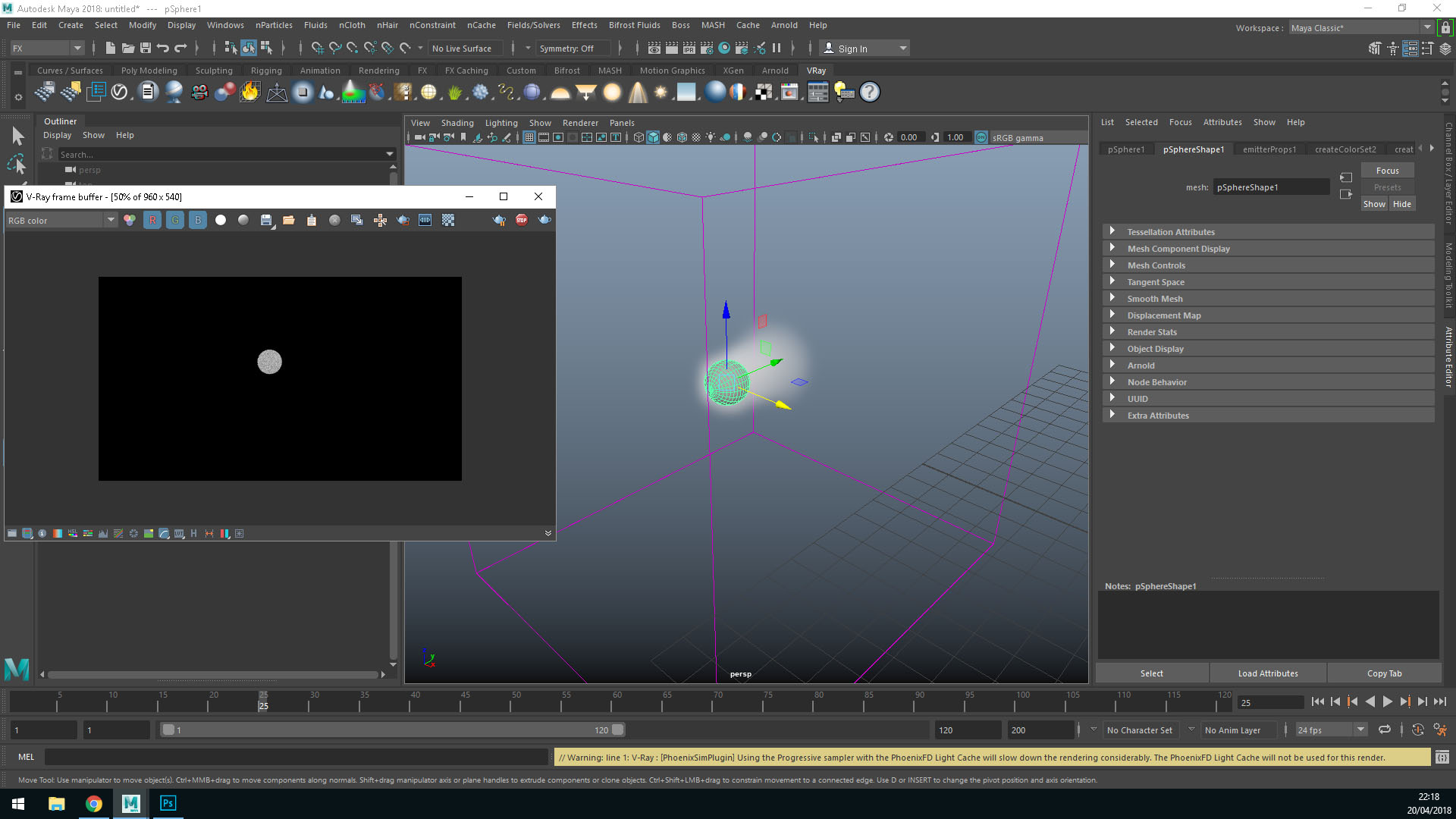
Task: Toggle the alpha channel white circle button
Action: tap(221, 220)
